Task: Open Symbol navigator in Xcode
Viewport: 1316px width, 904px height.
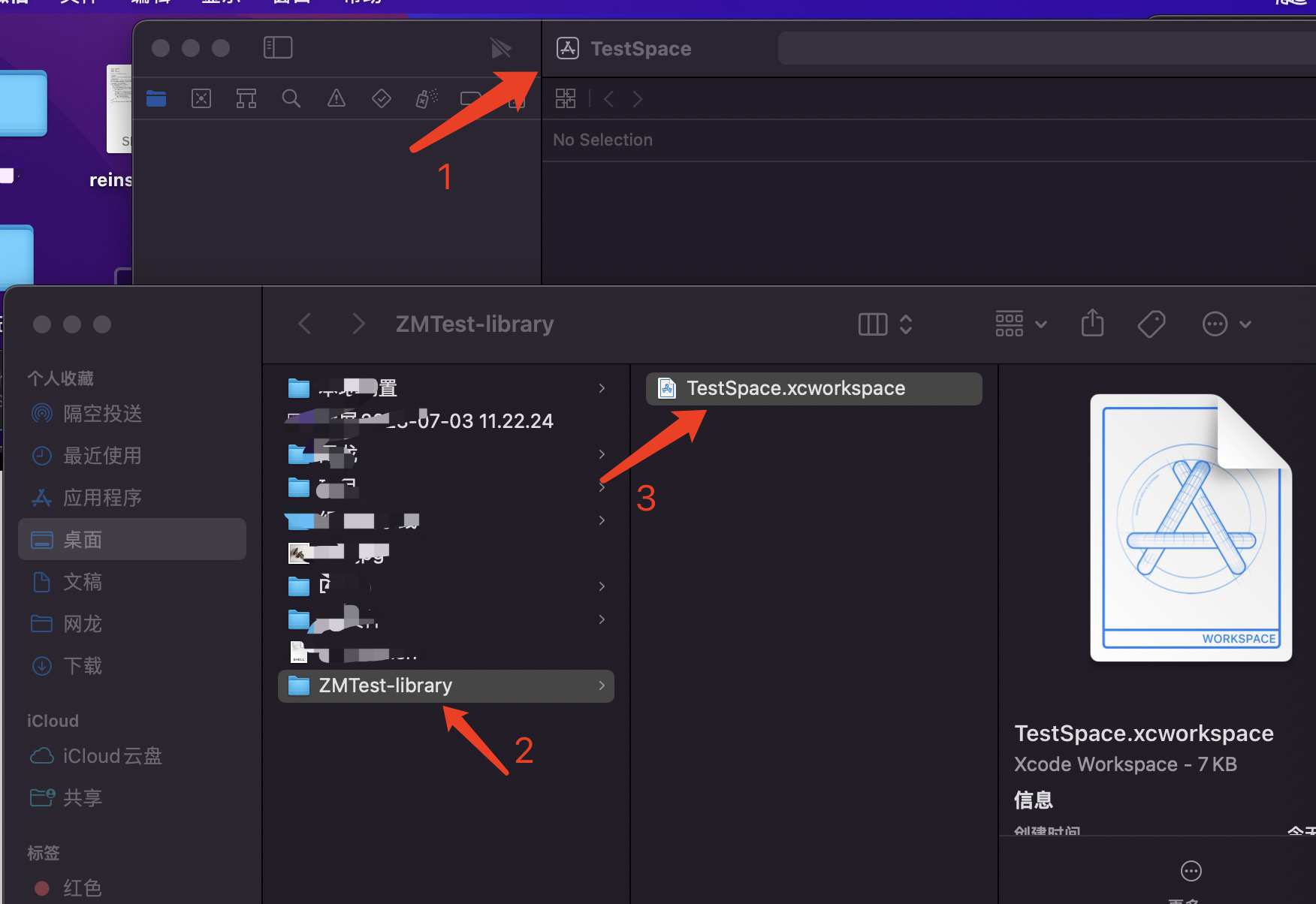Action: click(x=246, y=98)
